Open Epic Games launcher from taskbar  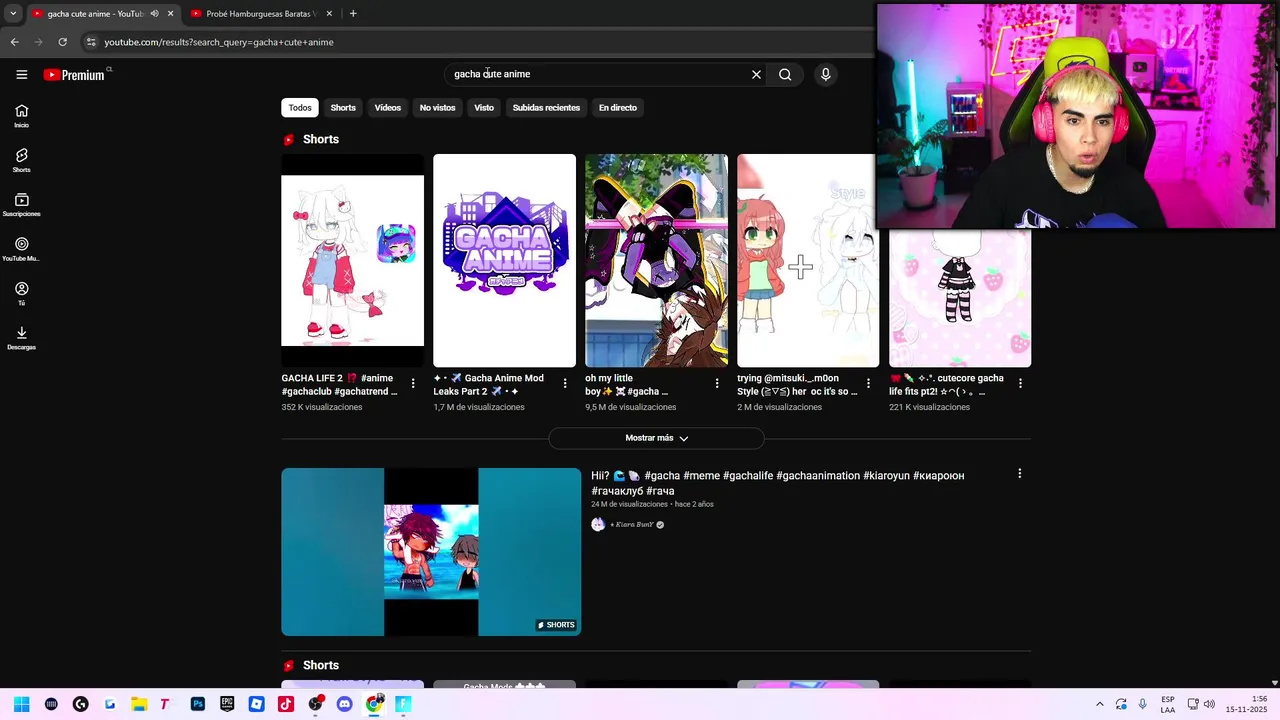pos(227,704)
